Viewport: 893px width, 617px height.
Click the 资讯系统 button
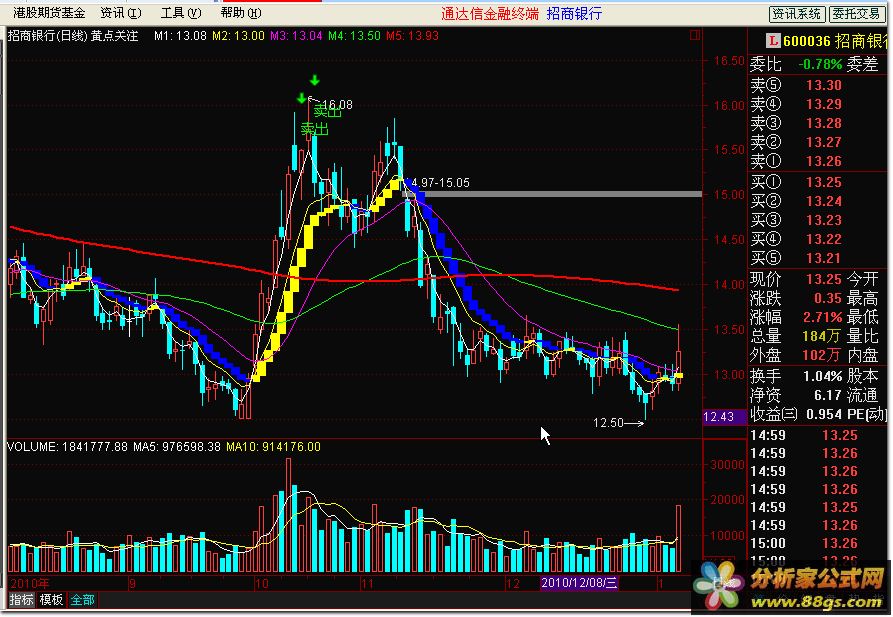click(x=796, y=14)
